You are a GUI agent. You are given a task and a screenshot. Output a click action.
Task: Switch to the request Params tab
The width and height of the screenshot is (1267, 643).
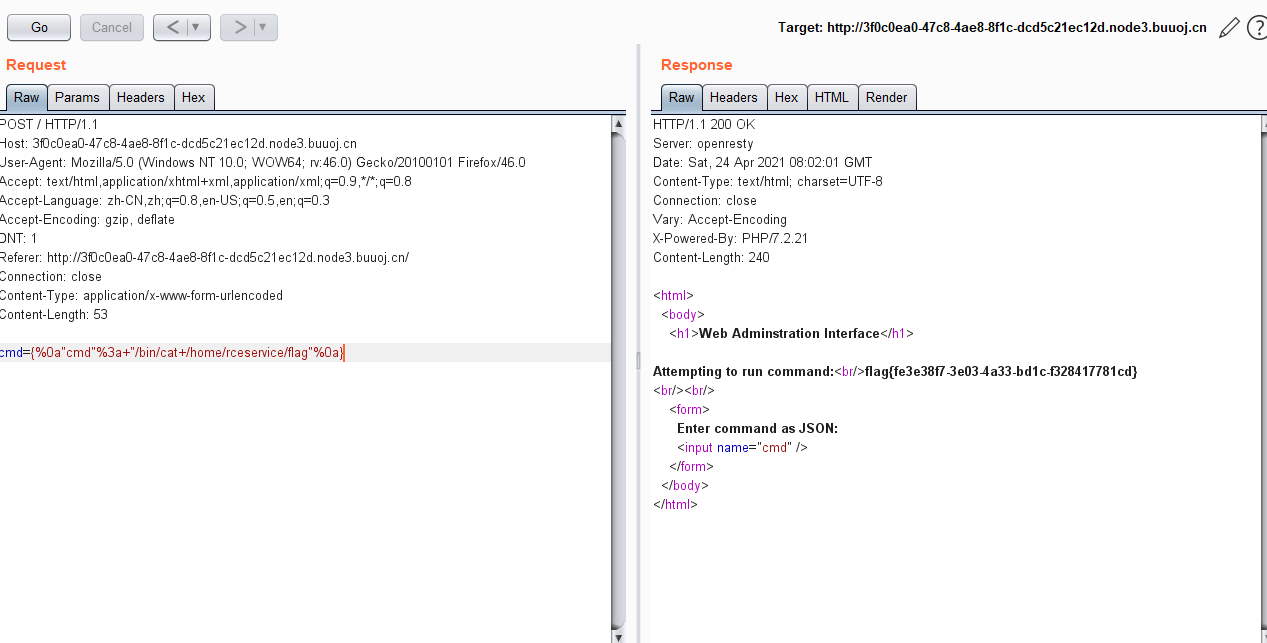(x=77, y=97)
